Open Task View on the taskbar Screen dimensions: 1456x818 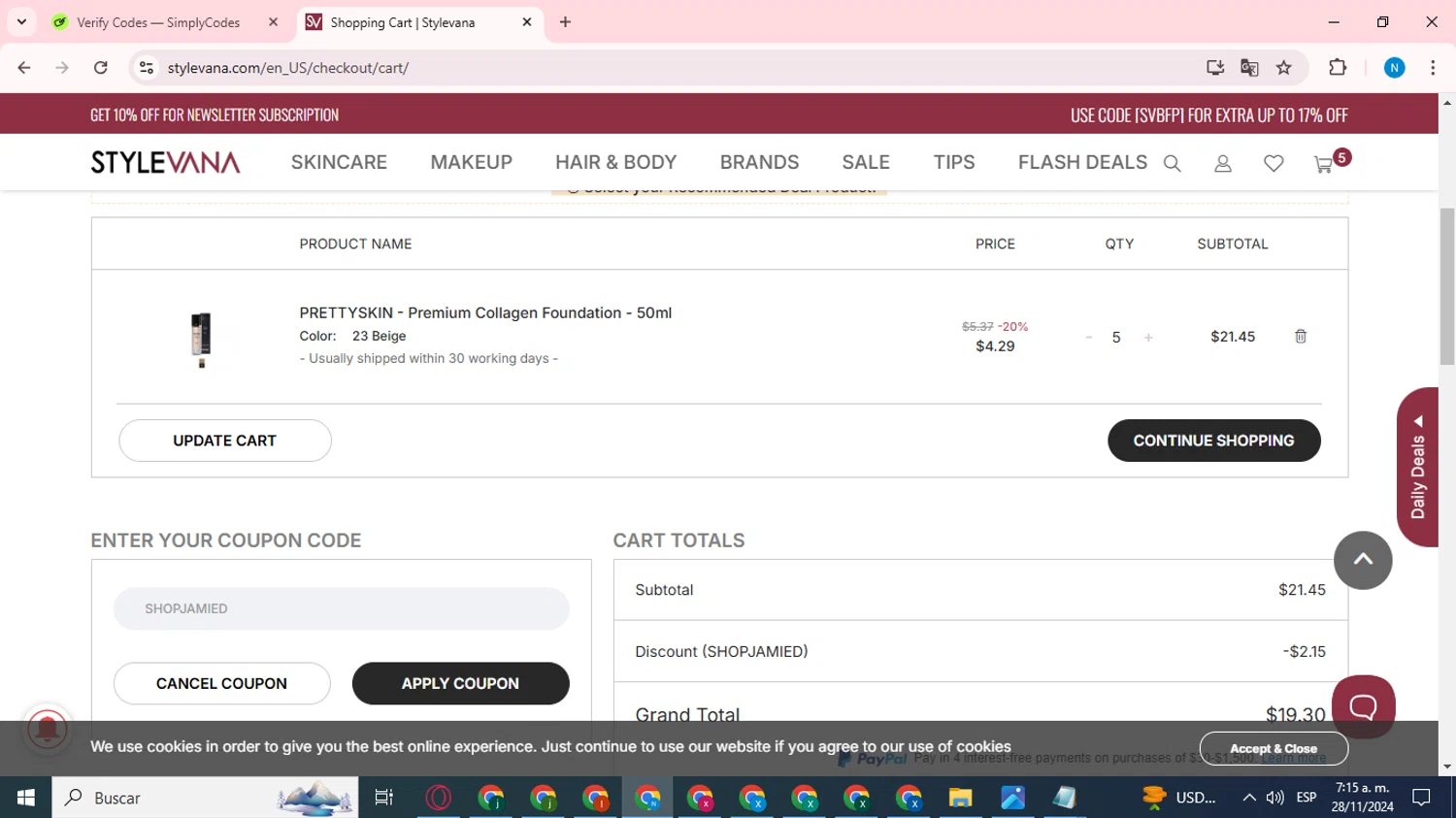383,798
